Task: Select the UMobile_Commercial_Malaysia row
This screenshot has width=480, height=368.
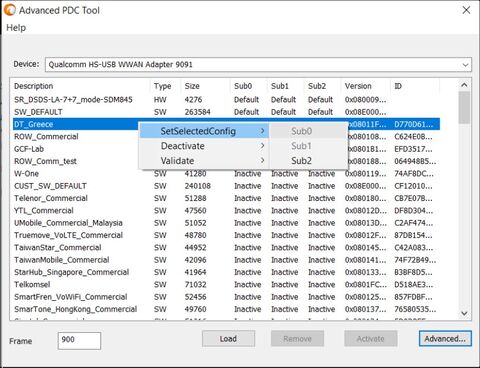Action: click(x=226, y=223)
